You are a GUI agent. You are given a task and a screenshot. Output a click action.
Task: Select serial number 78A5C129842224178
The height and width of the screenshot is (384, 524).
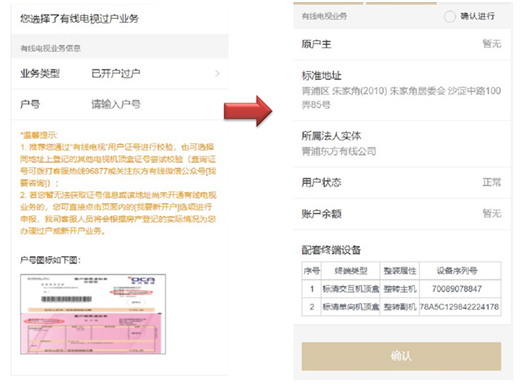click(x=459, y=307)
